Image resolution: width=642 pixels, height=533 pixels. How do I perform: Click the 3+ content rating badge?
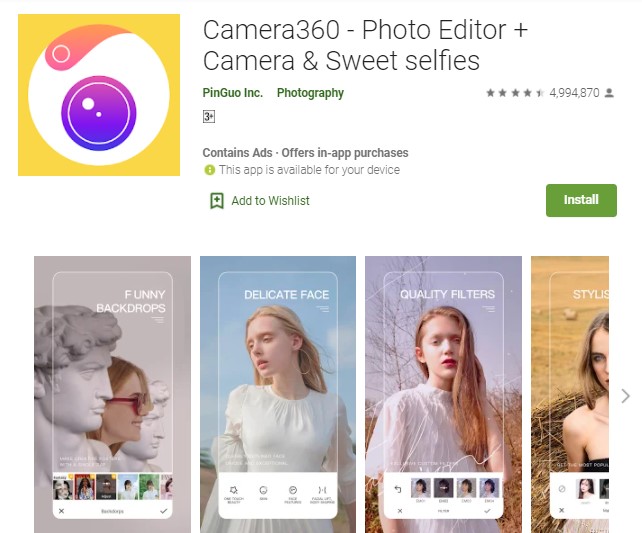point(209,117)
